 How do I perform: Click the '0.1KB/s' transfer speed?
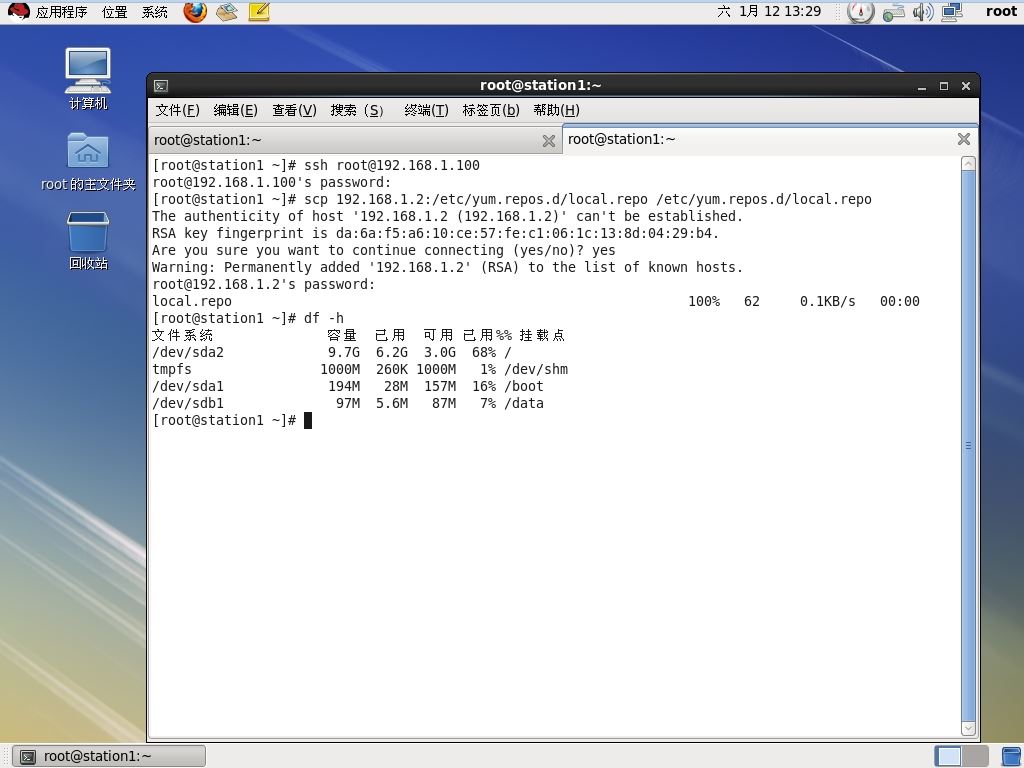tap(827, 302)
